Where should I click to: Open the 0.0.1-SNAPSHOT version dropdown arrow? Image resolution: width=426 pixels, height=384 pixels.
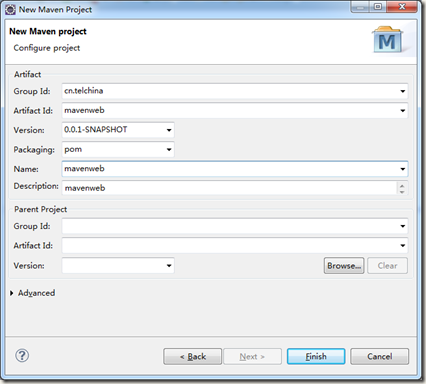(x=169, y=130)
